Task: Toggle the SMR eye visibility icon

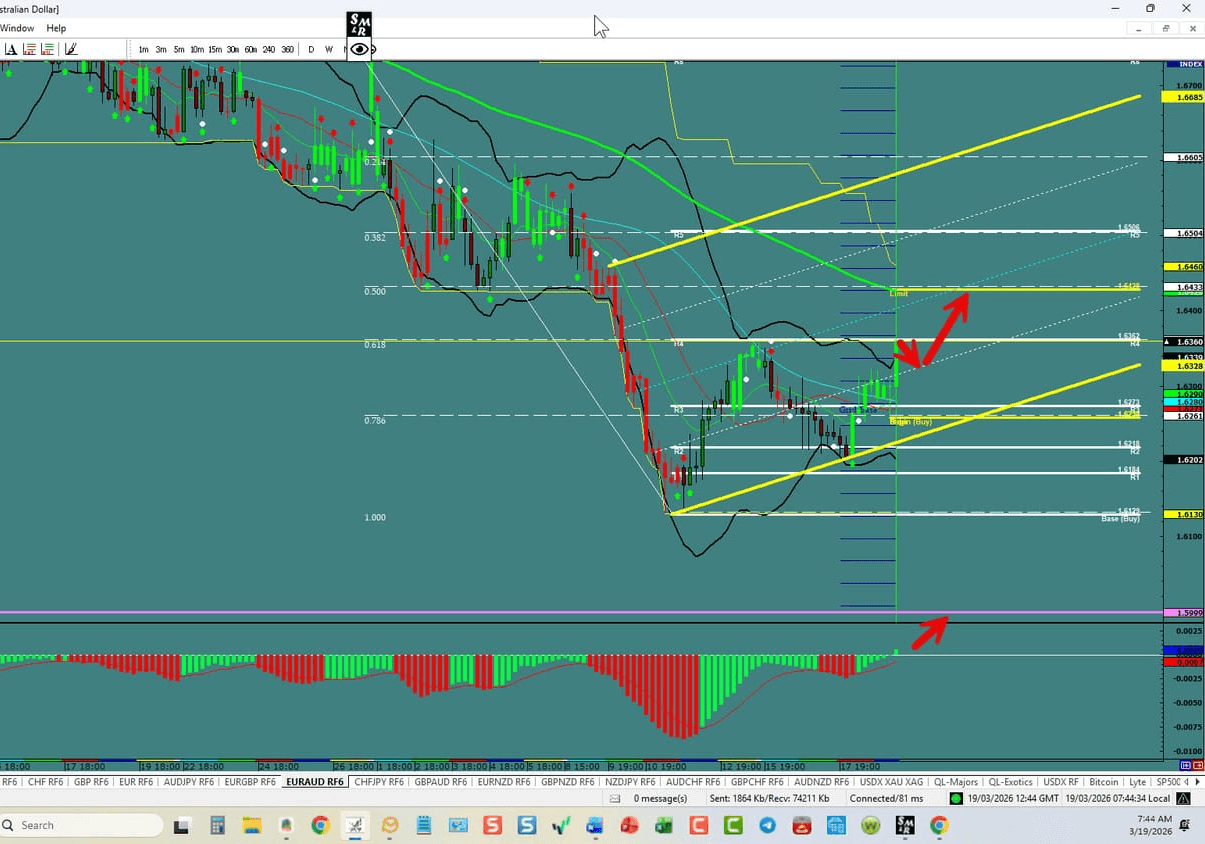Action: (357, 48)
